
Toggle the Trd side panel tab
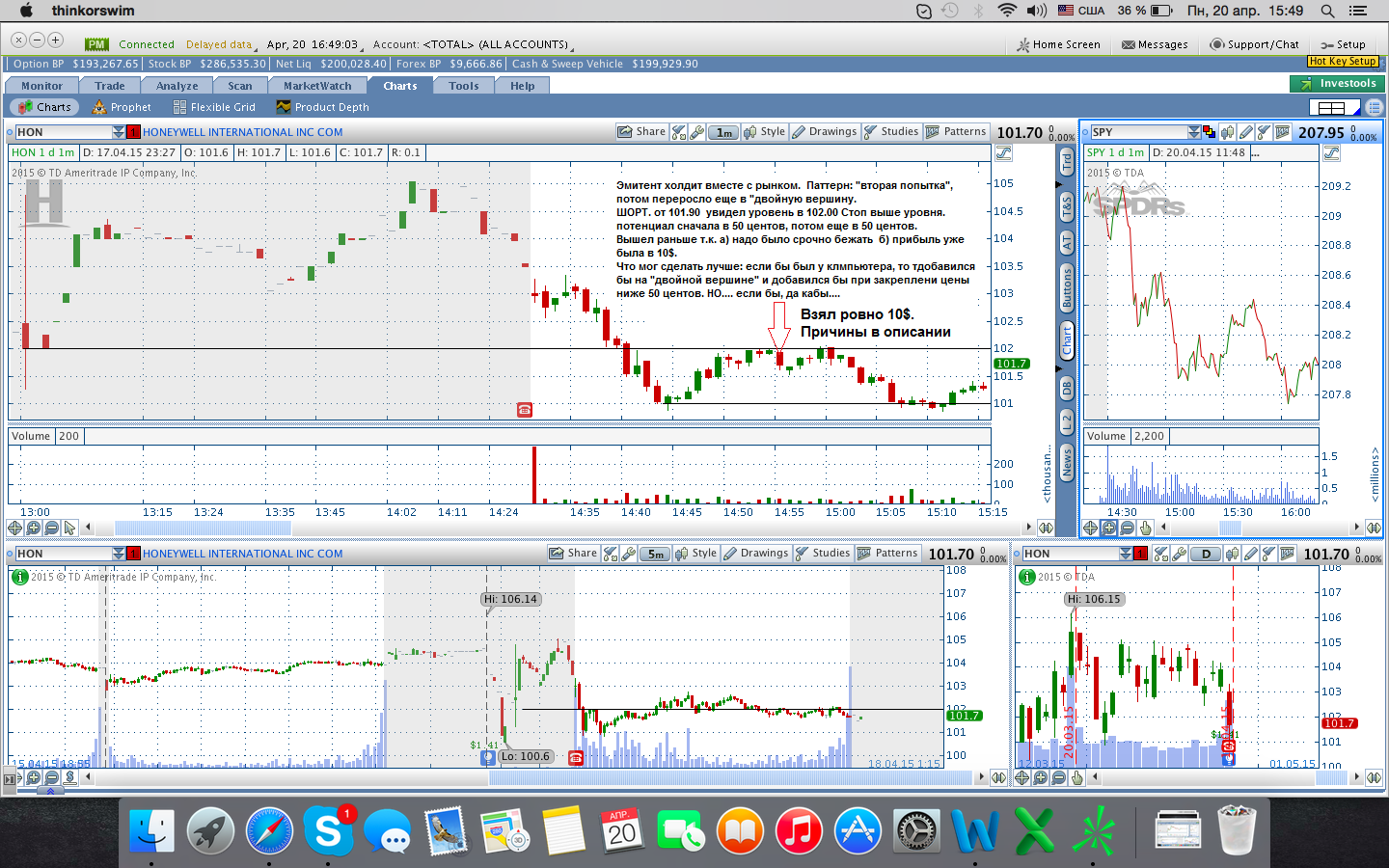[1067, 161]
